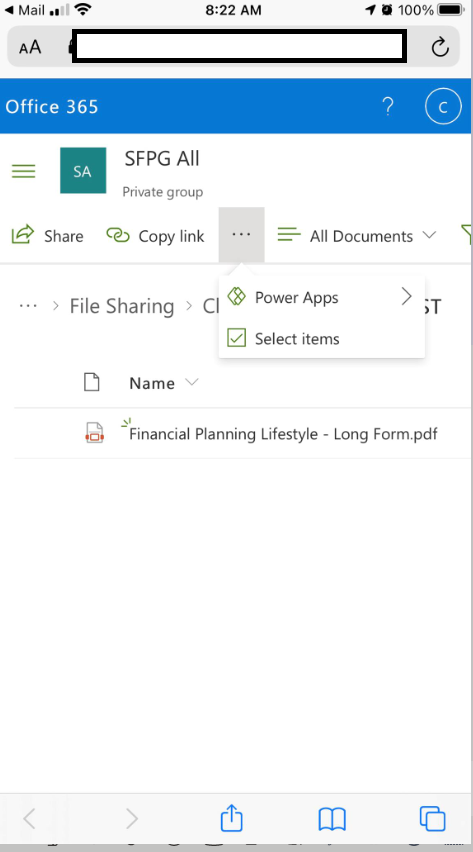
Task: Open the partially visible filter icon
Action: point(466,235)
